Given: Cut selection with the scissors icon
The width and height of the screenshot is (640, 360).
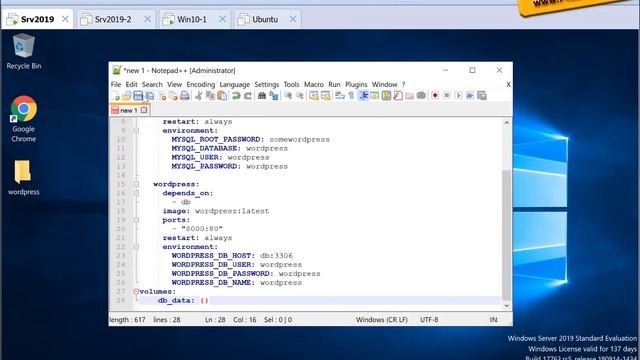Looking at the screenshot, I should click(x=198, y=96).
